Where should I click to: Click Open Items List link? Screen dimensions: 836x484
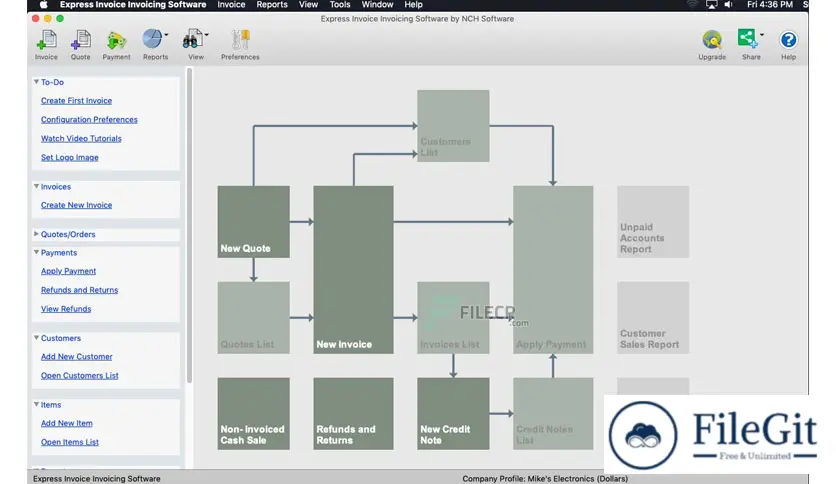(x=70, y=442)
